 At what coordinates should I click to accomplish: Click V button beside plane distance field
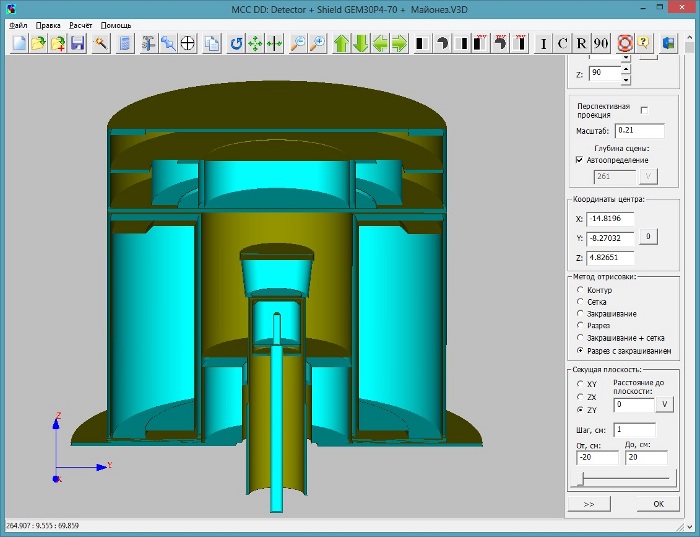point(664,404)
